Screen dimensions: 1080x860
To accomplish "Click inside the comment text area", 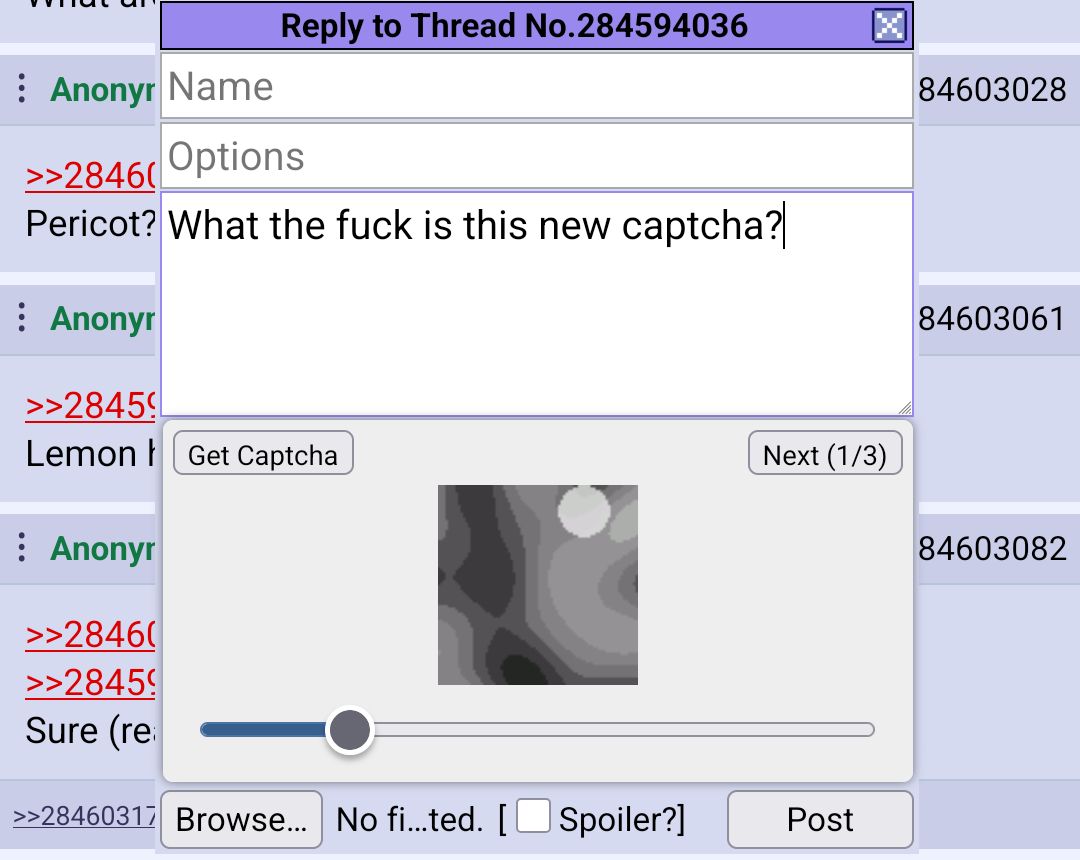I will [x=537, y=304].
